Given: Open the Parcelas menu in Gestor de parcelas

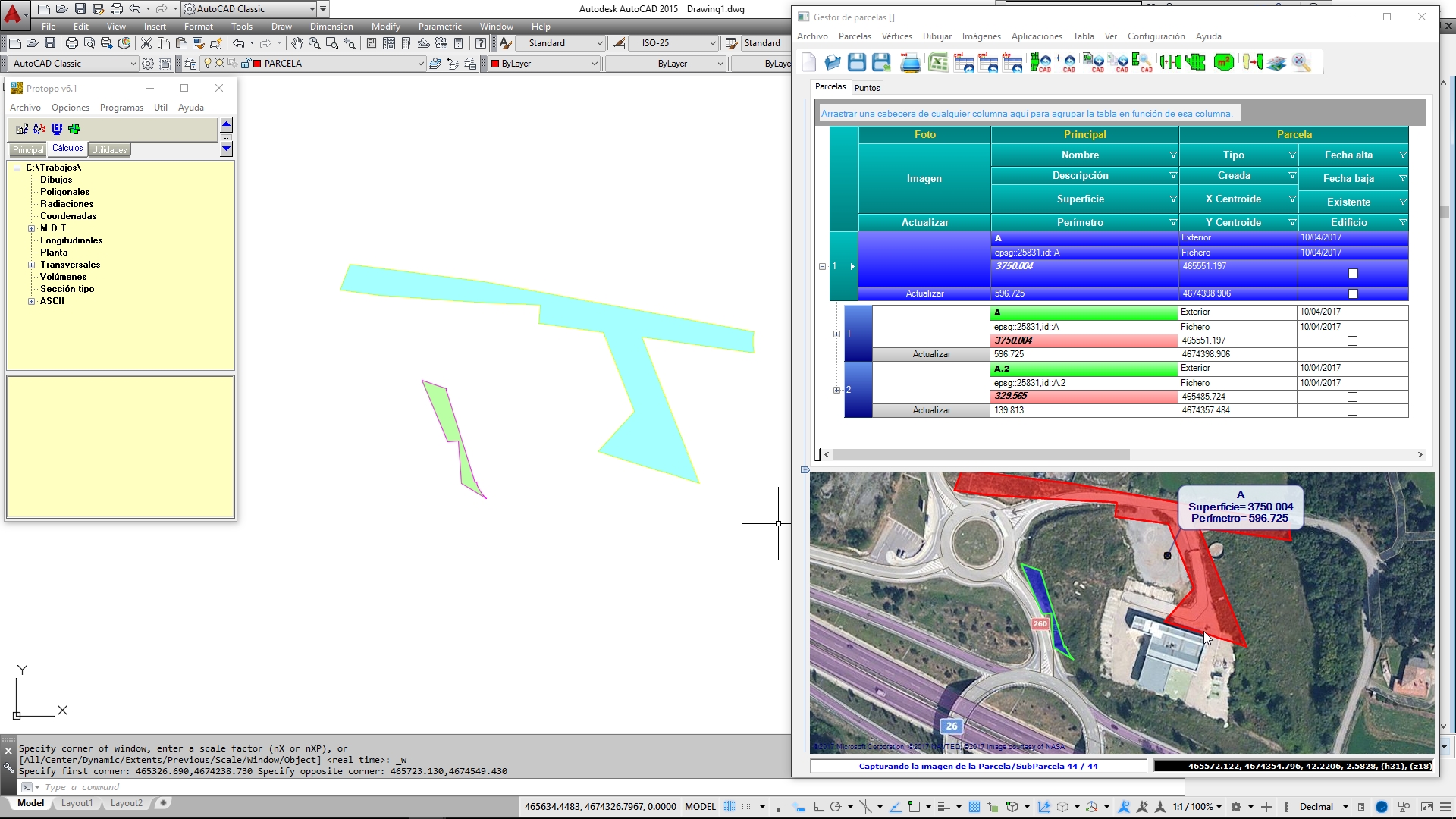Looking at the screenshot, I should point(855,36).
